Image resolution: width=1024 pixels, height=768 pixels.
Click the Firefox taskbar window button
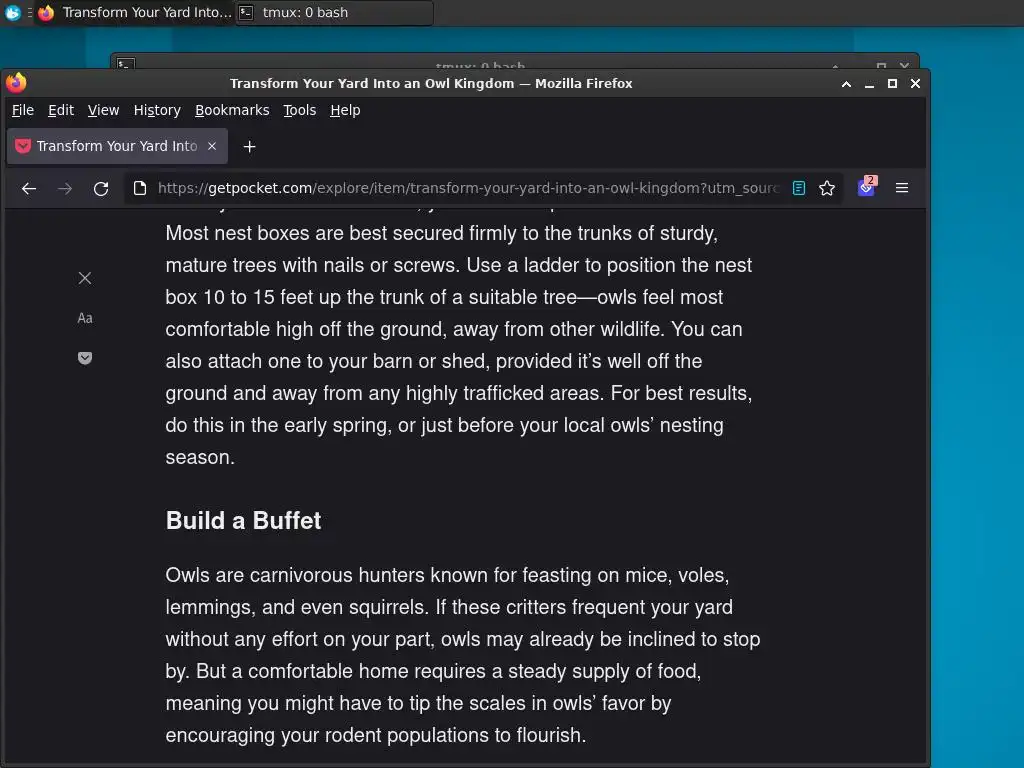pyautogui.click(x=135, y=13)
